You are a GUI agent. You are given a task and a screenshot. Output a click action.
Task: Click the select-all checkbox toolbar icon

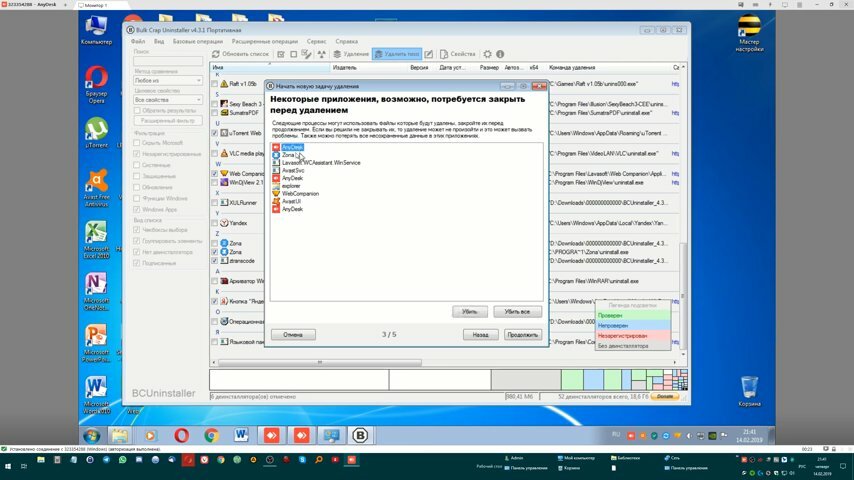[x=281, y=54]
